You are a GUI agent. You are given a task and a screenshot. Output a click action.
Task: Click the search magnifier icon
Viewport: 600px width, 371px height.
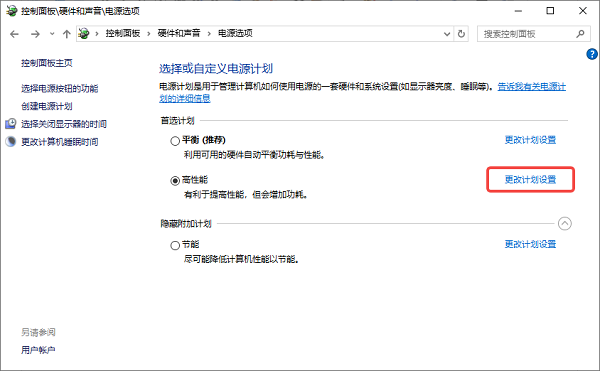tap(580, 34)
